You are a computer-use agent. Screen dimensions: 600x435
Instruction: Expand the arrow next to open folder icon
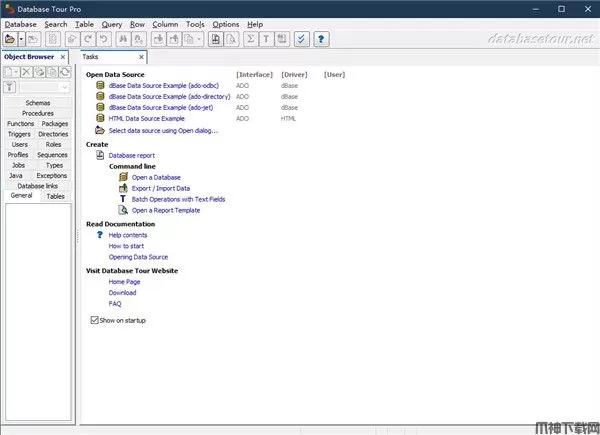21,39
